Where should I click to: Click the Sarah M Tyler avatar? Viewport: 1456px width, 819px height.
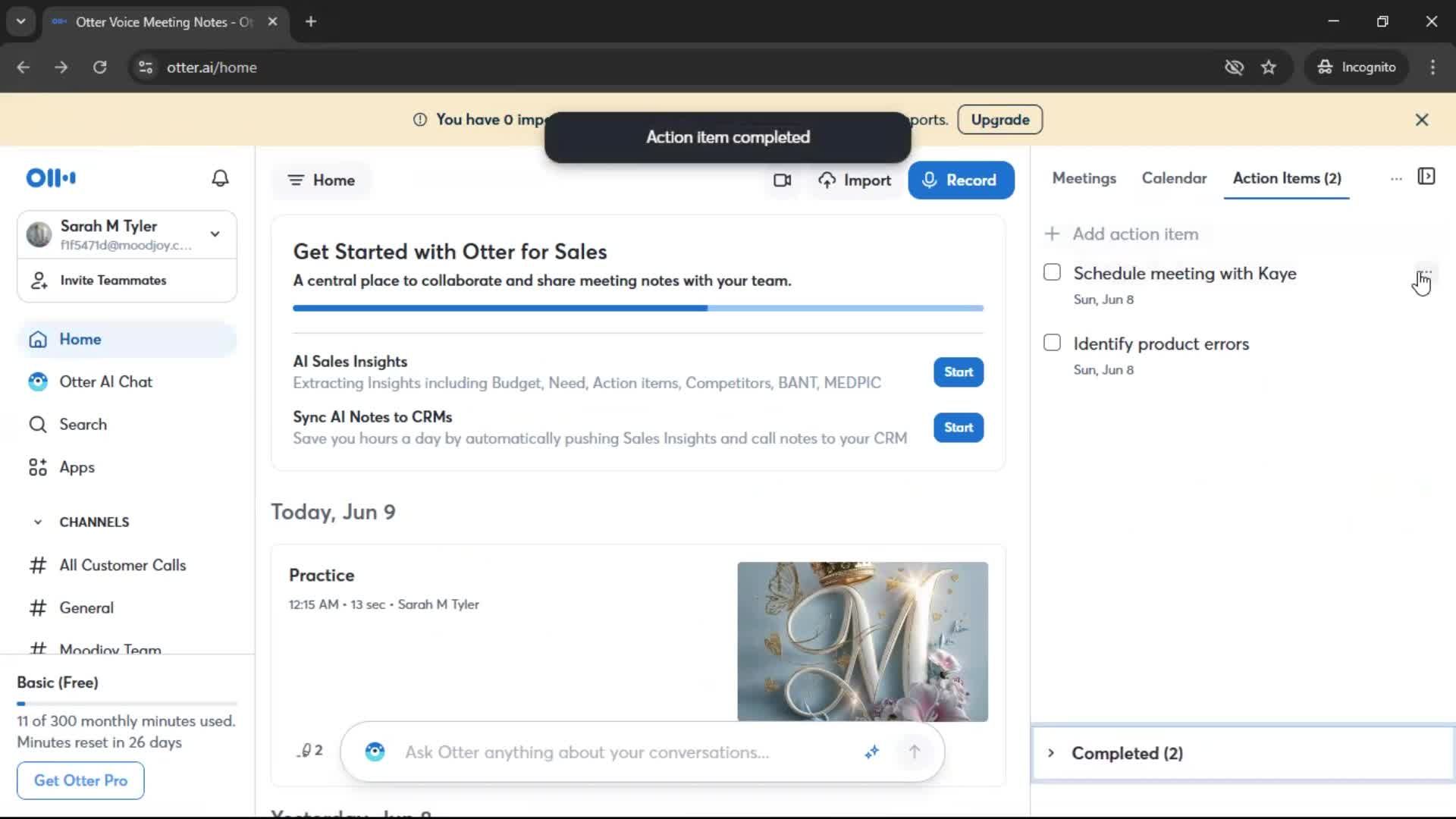(x=39, y=234)
